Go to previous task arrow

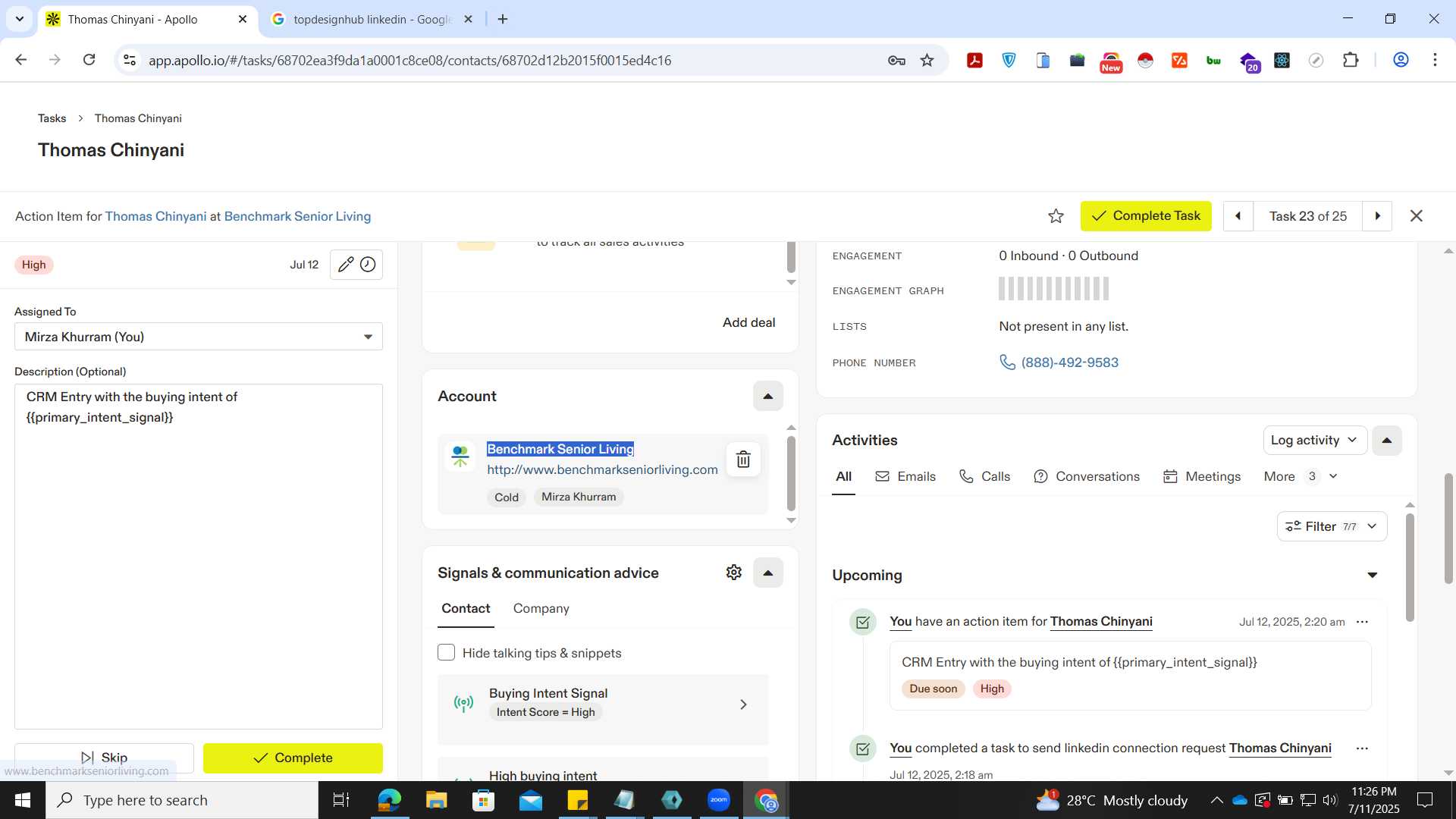pyautogui.click(x=1238, y=216)
